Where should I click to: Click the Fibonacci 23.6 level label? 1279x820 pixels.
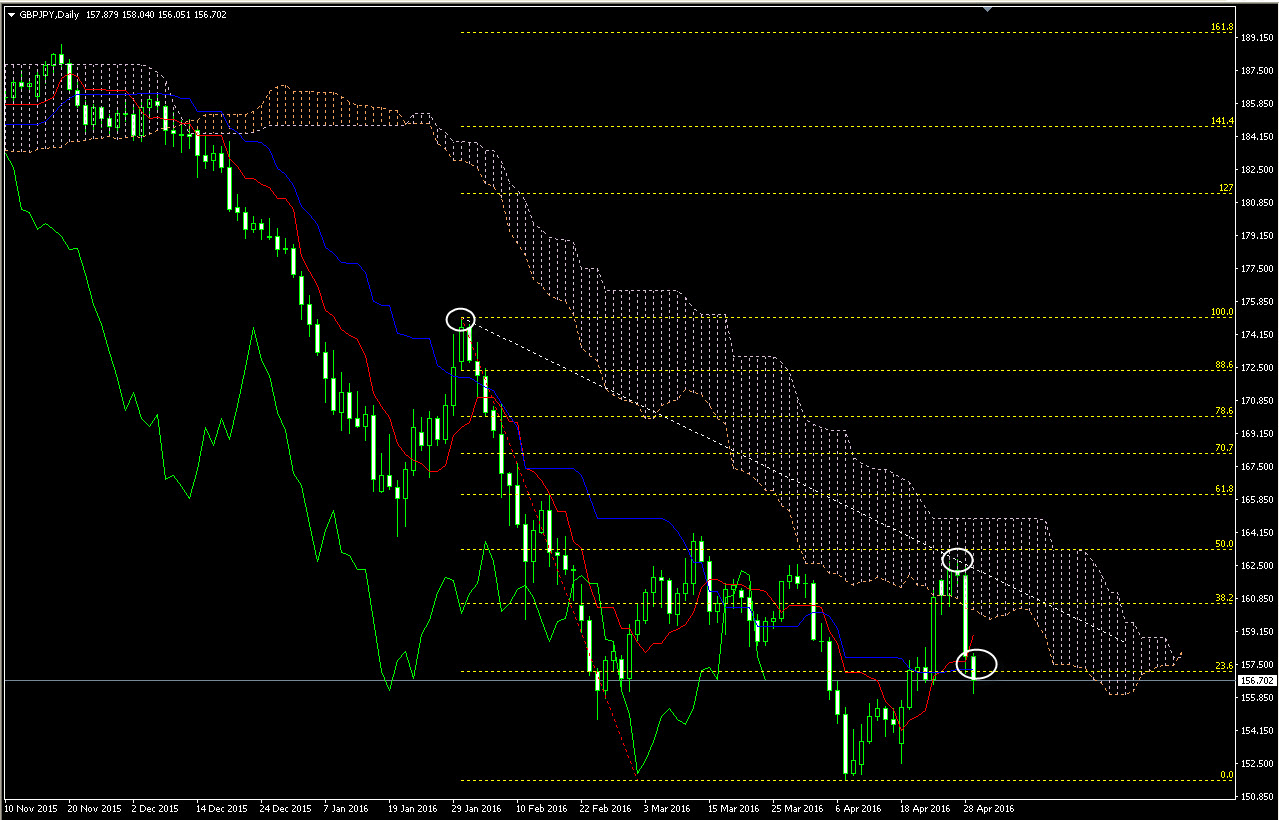pos(1224,666)
